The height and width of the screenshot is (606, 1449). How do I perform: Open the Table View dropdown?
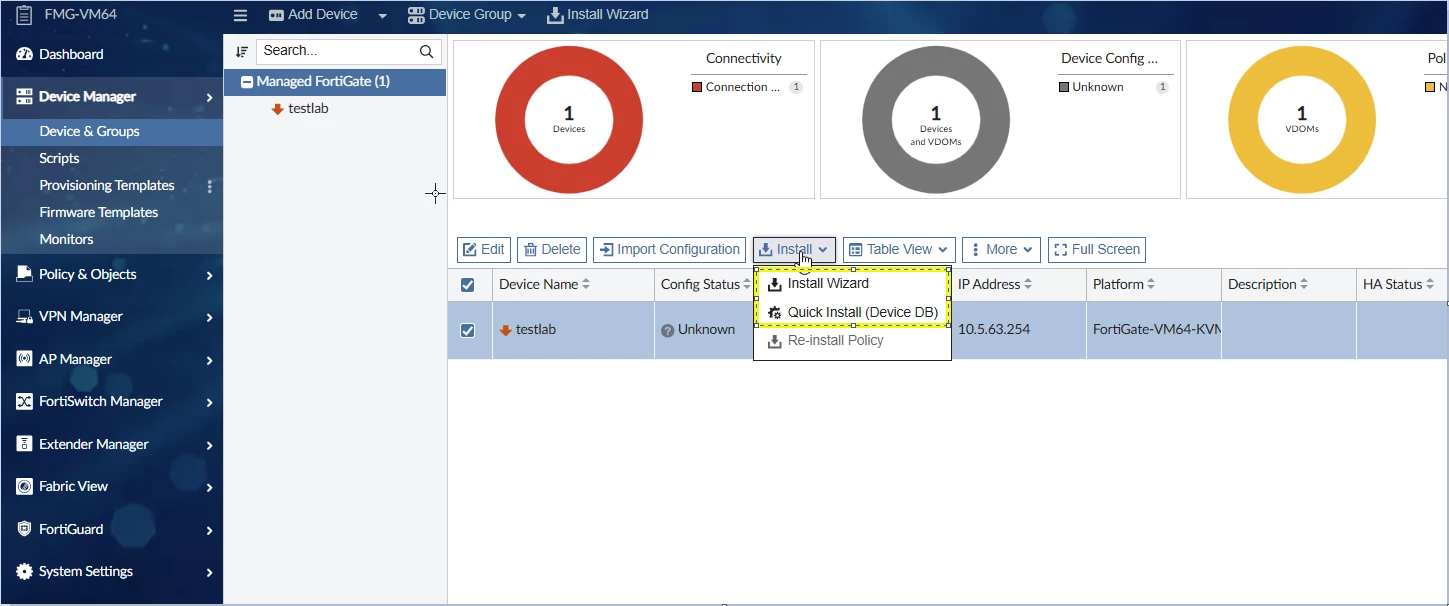point(899,250)
